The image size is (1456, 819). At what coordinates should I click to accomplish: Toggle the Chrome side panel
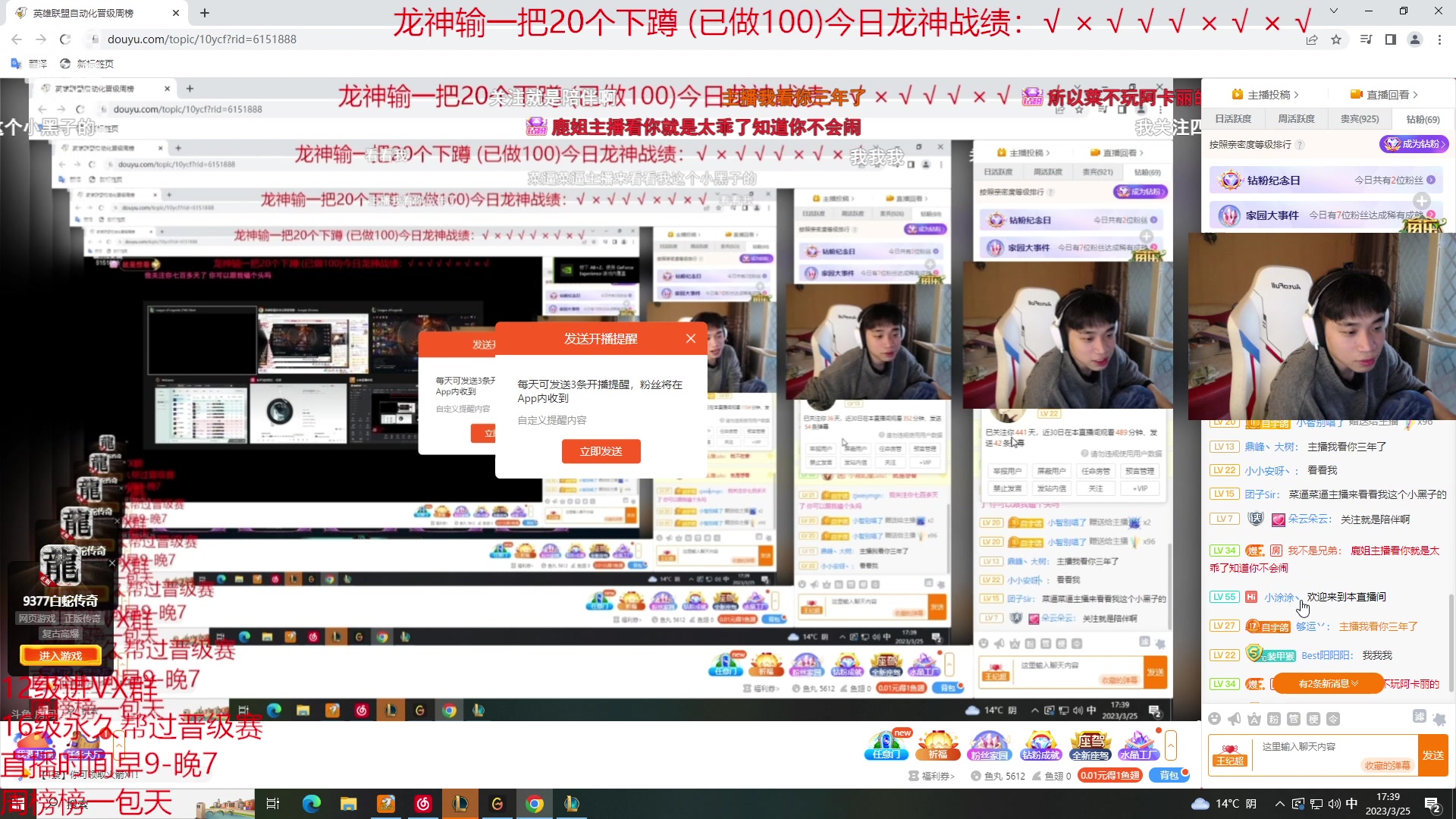(1391, 39)
